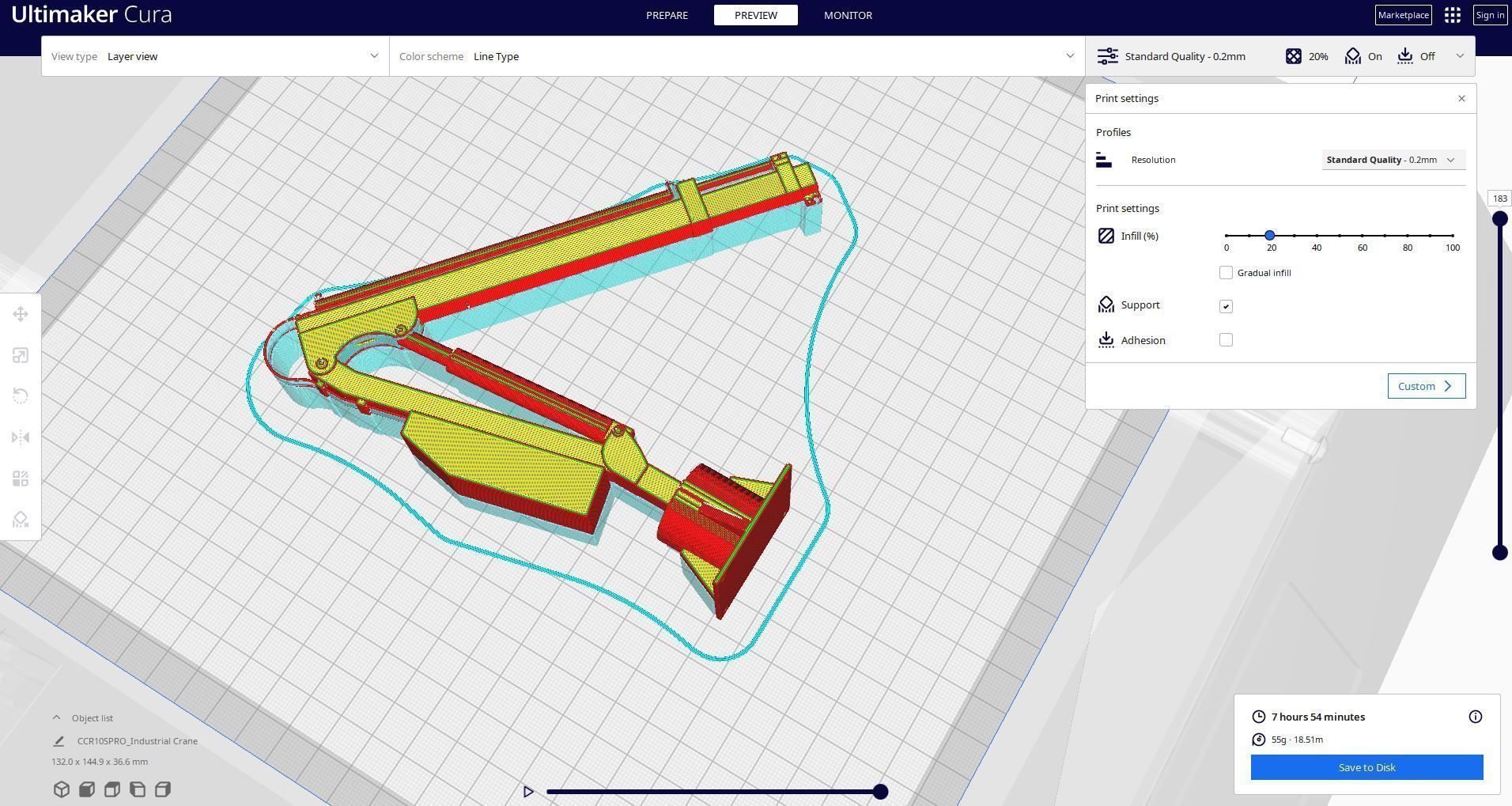The height and width of the screenshot is (806, 1512).
Task: Click the Sign in button
Action: (1490, 15)
